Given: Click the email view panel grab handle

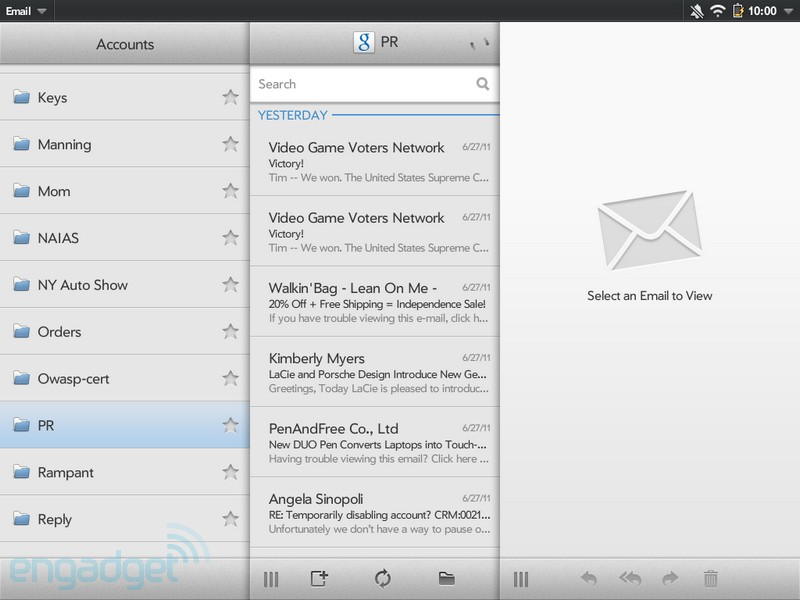Looking at the screenshot, I should click(x=521, y=579).
